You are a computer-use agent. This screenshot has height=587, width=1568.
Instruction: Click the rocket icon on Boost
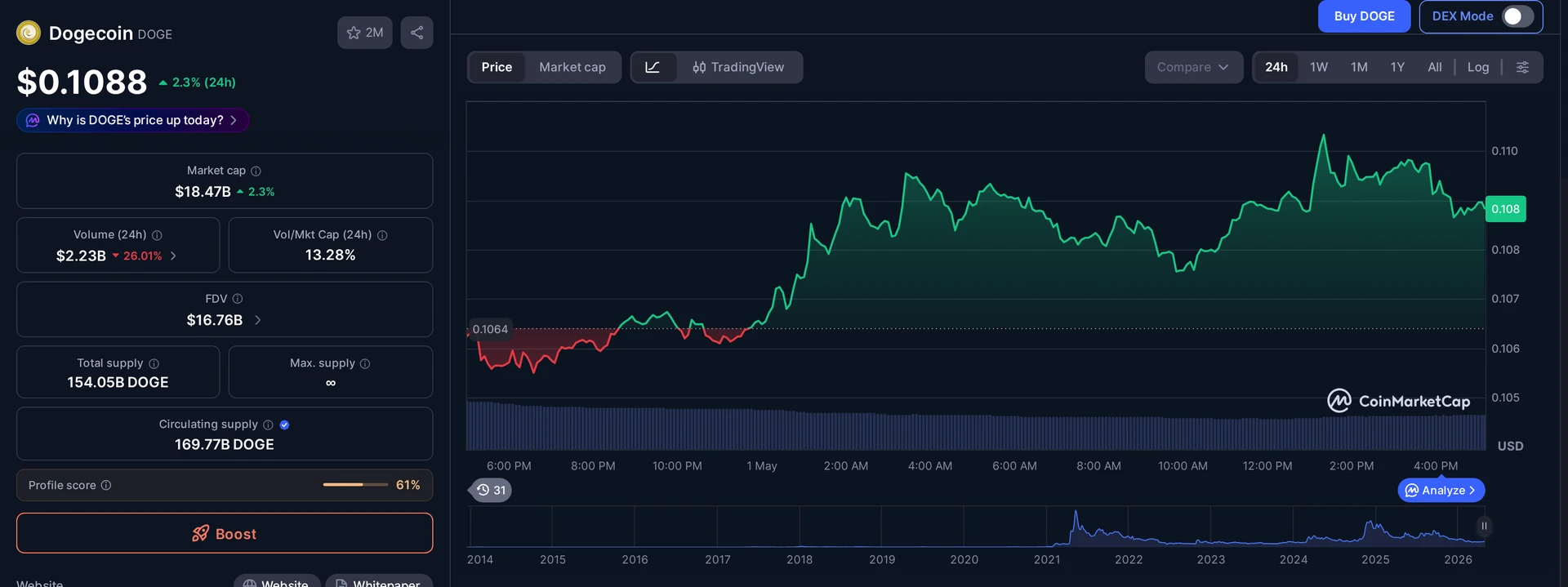200,533
